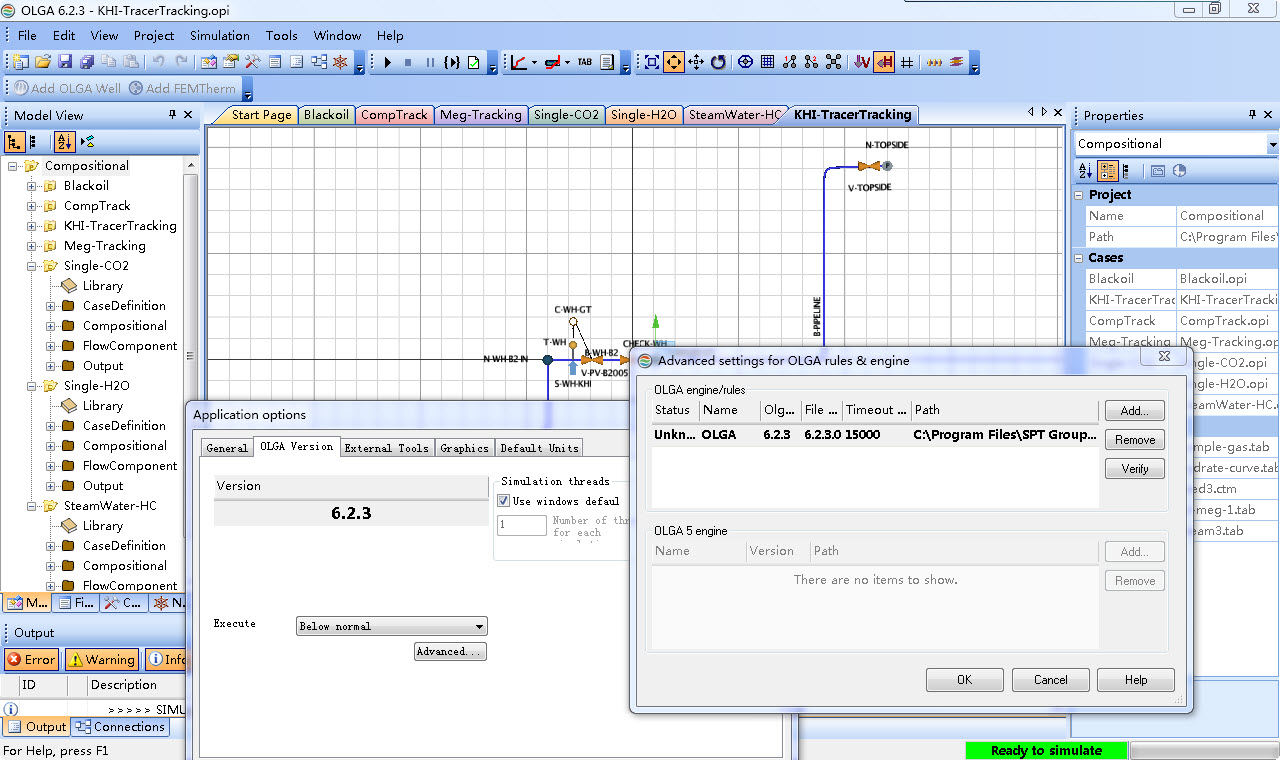Viewport: 1280px width, 760px height.
Task: Collapse the SteamWater-HC tree node
Action: tap(32, 506)
